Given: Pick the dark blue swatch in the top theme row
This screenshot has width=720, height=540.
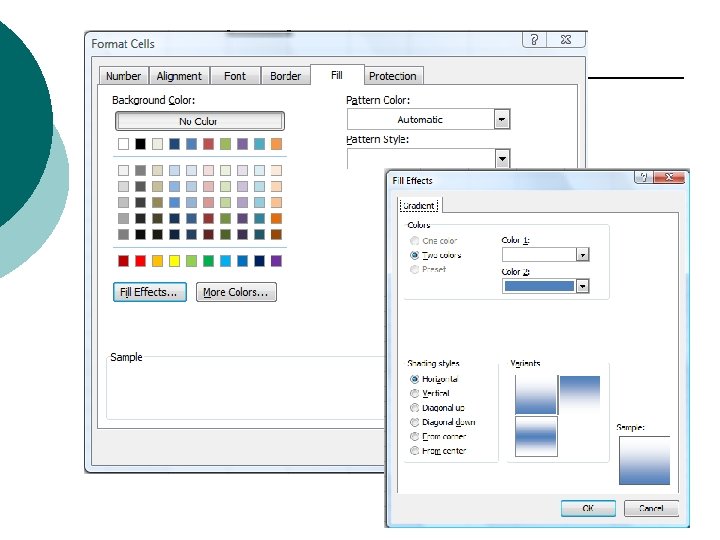Looking at the screenshot, I should 174,144.
